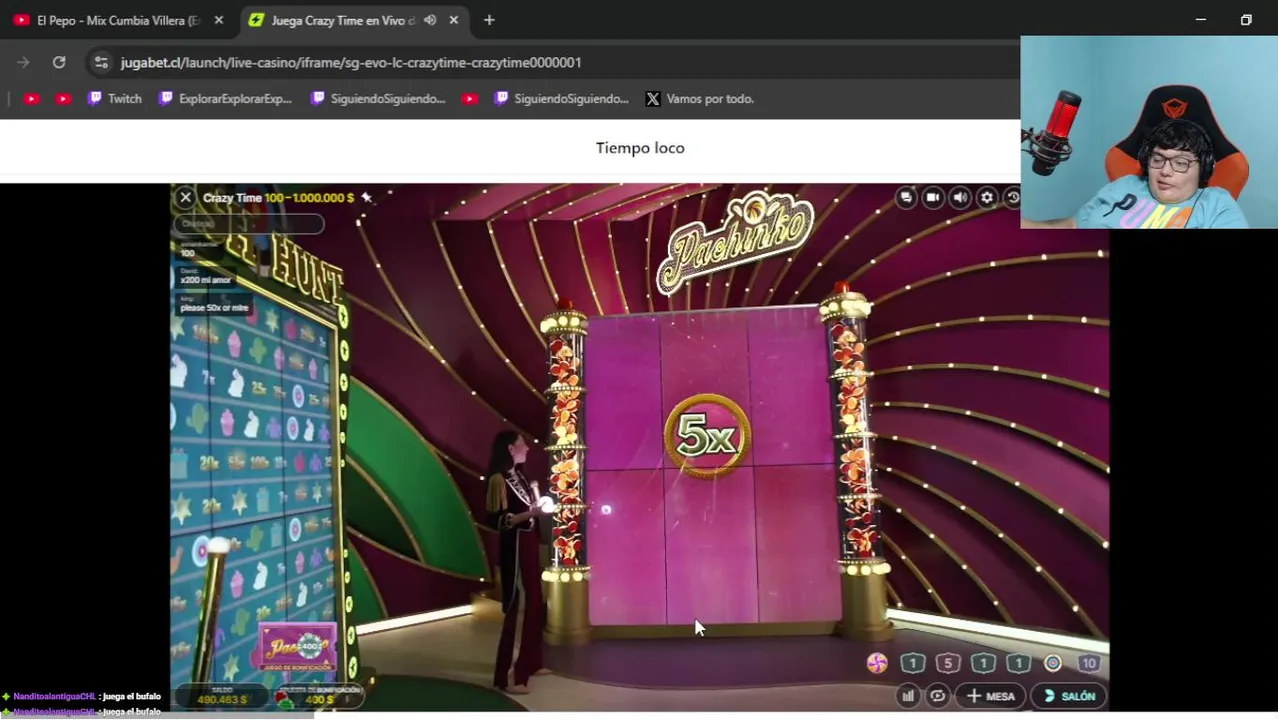
Task: Click chat message please 50x or mire
Action: click(214, 308)
